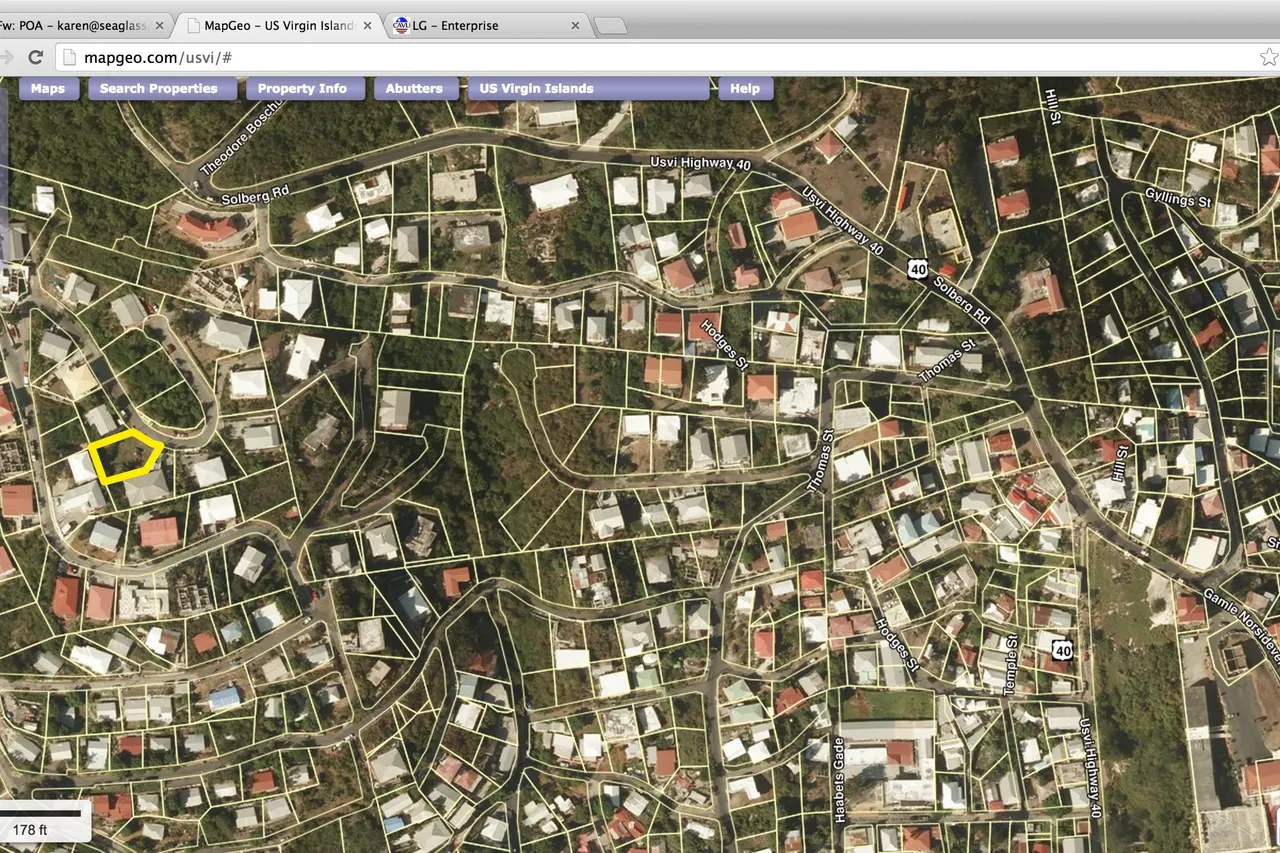Expand the US Virgin Islands selector

(590, 89)
